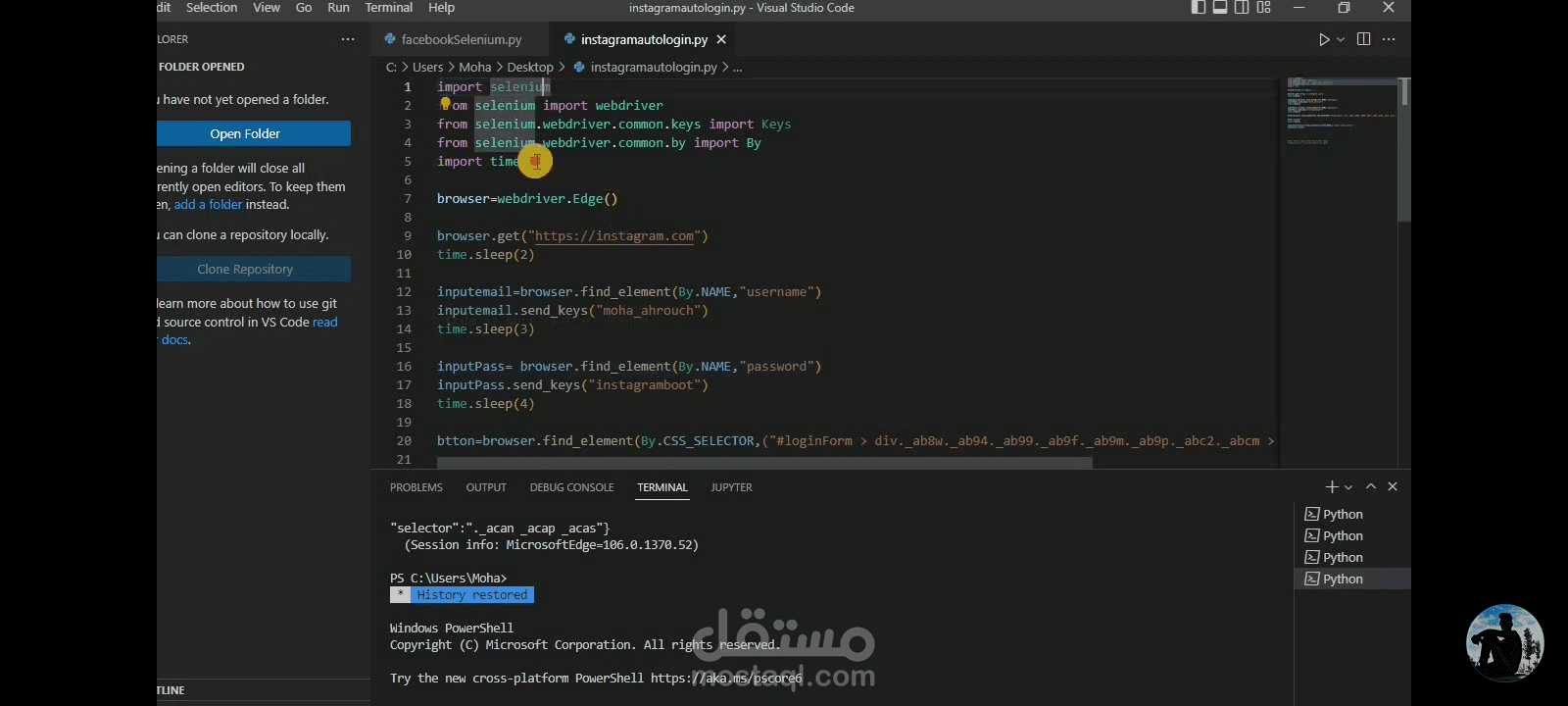The width and height of the screenshot is (1568, 706).
Task: Open the 'read' link in sidebar
Action: 324,322
